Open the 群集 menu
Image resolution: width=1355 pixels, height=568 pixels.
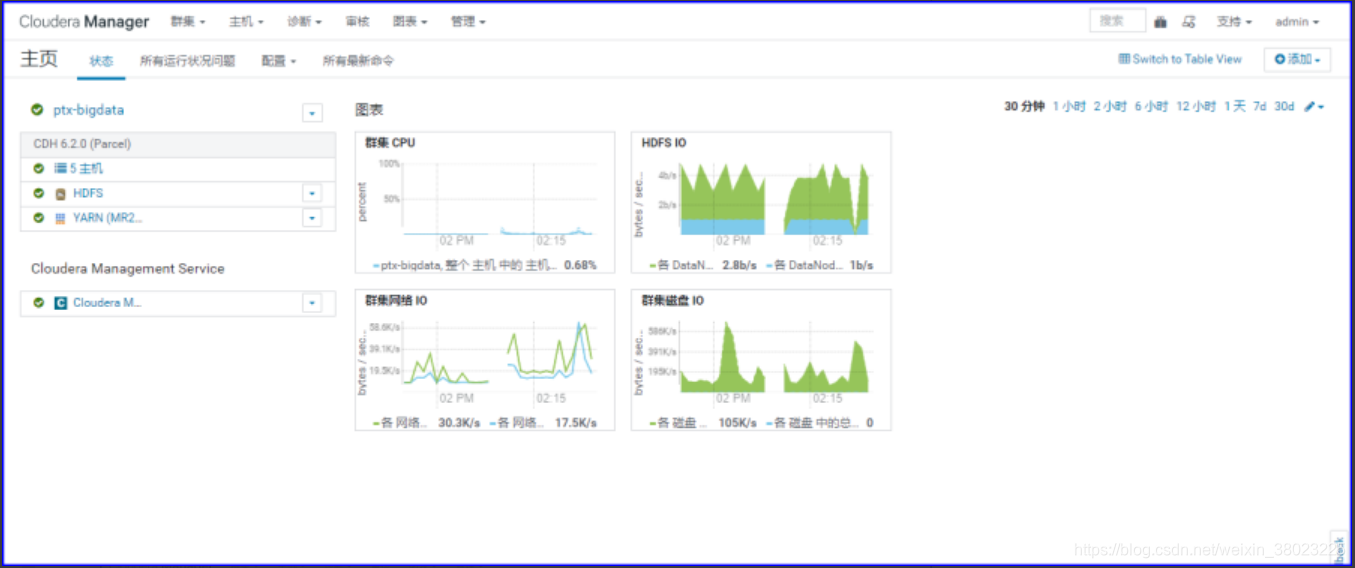click(188, 21)
